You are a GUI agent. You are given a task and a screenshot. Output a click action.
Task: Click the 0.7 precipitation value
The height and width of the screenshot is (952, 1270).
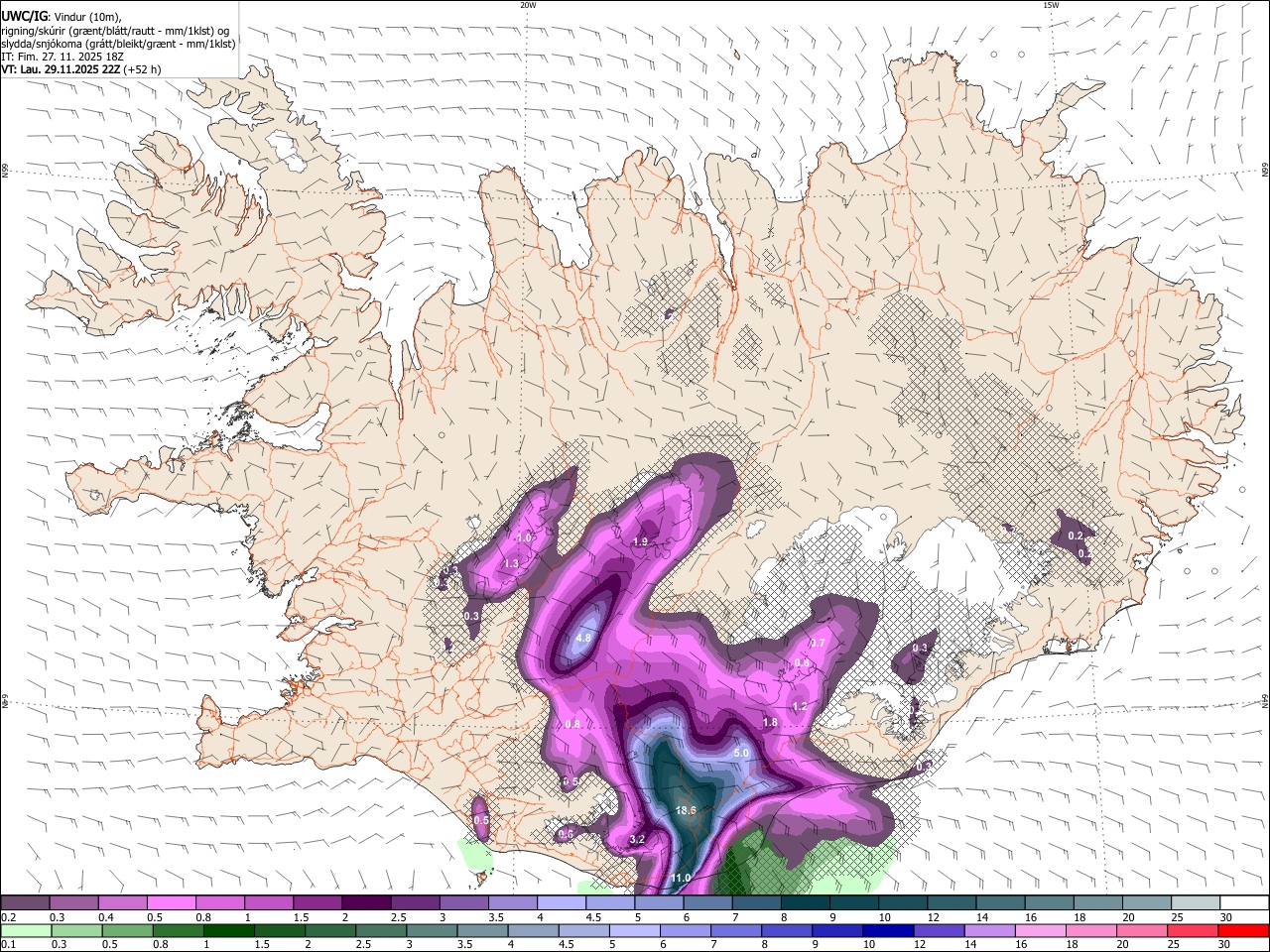point(819,644)
